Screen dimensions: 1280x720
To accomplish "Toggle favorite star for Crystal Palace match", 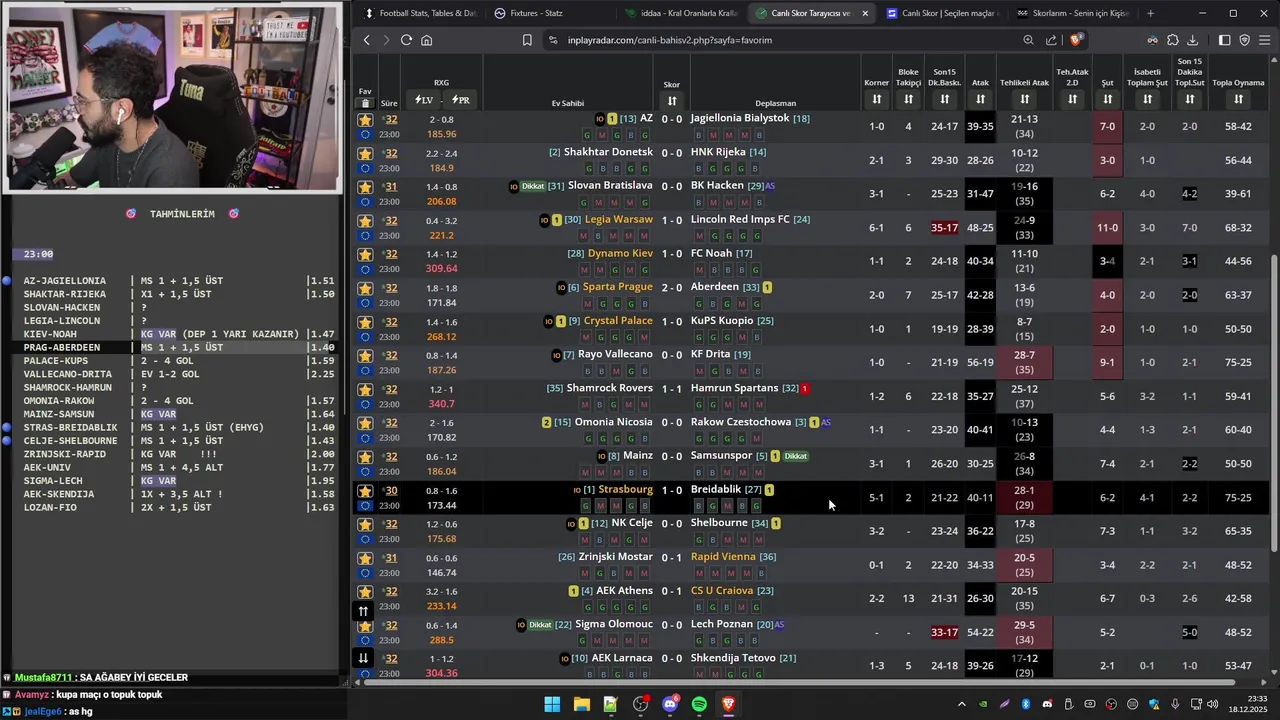I will pyautogui.click(x=365, y=322).
